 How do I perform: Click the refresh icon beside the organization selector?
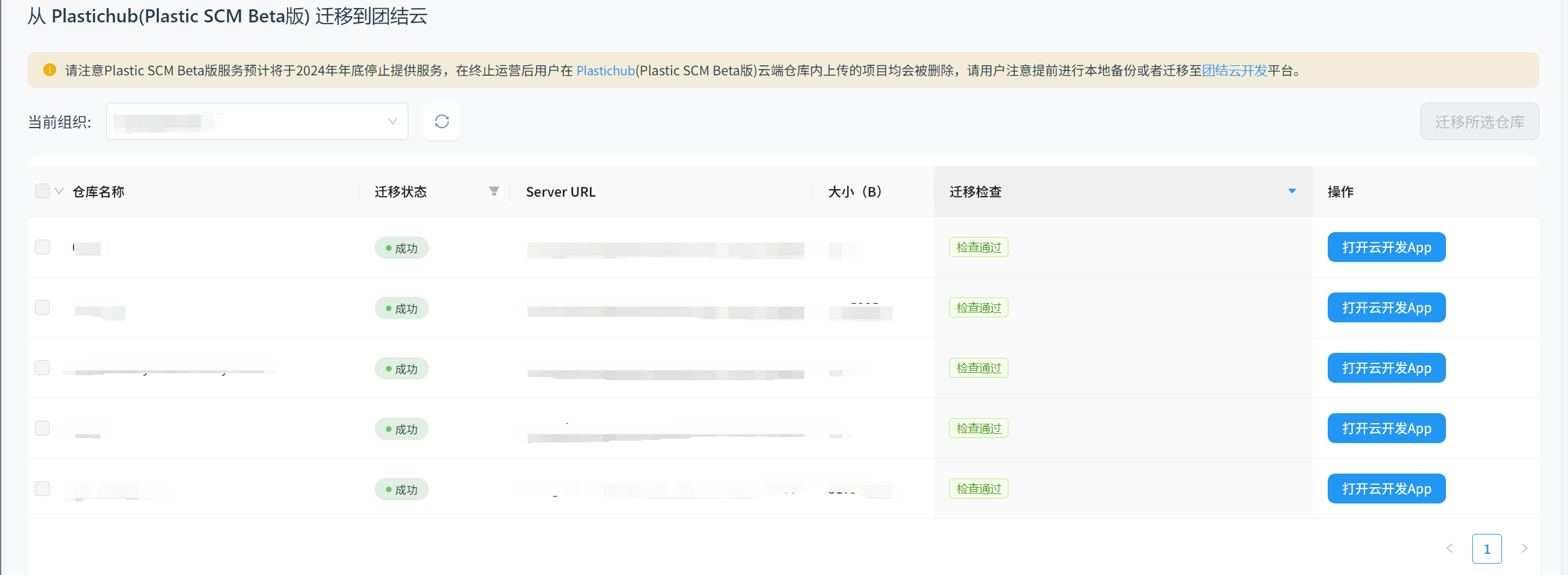coord(442,121)
